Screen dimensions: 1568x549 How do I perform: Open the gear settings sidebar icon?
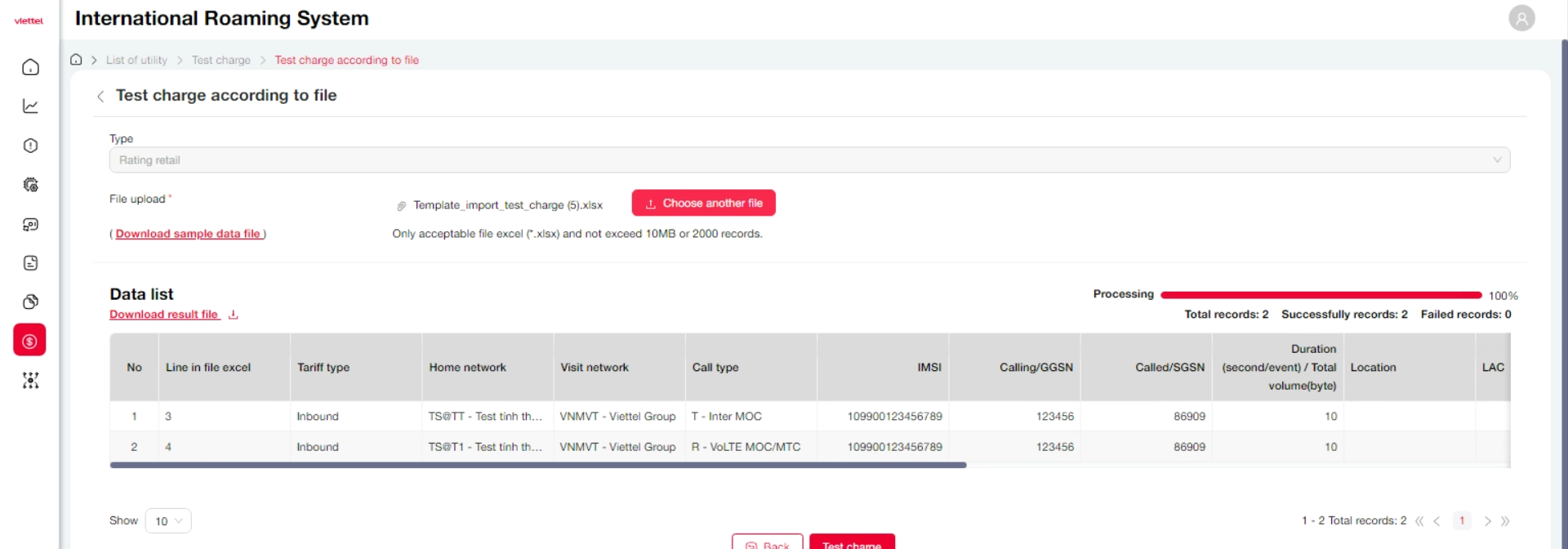pyautogui.click(x=30, y=185)
